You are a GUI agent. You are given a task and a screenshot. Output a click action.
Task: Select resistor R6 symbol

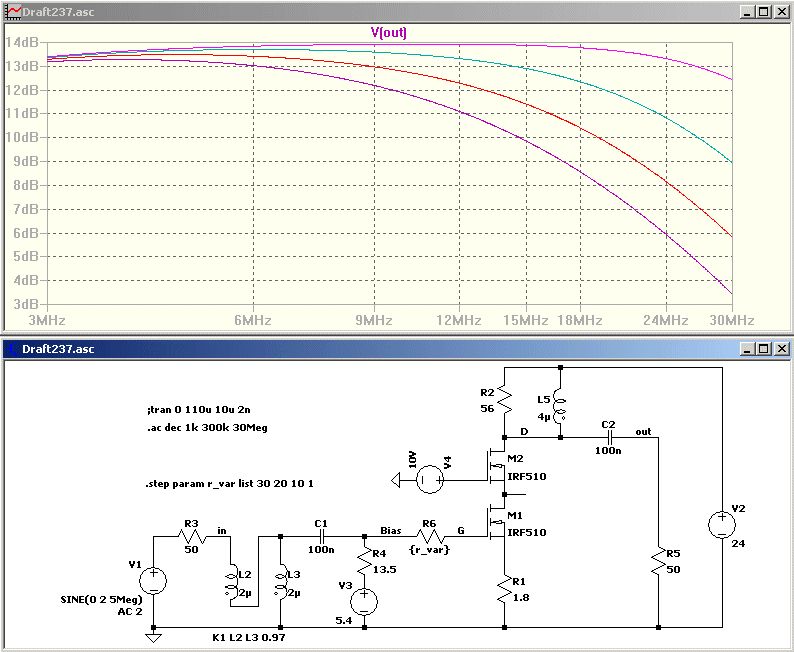(x=430, y=537)
